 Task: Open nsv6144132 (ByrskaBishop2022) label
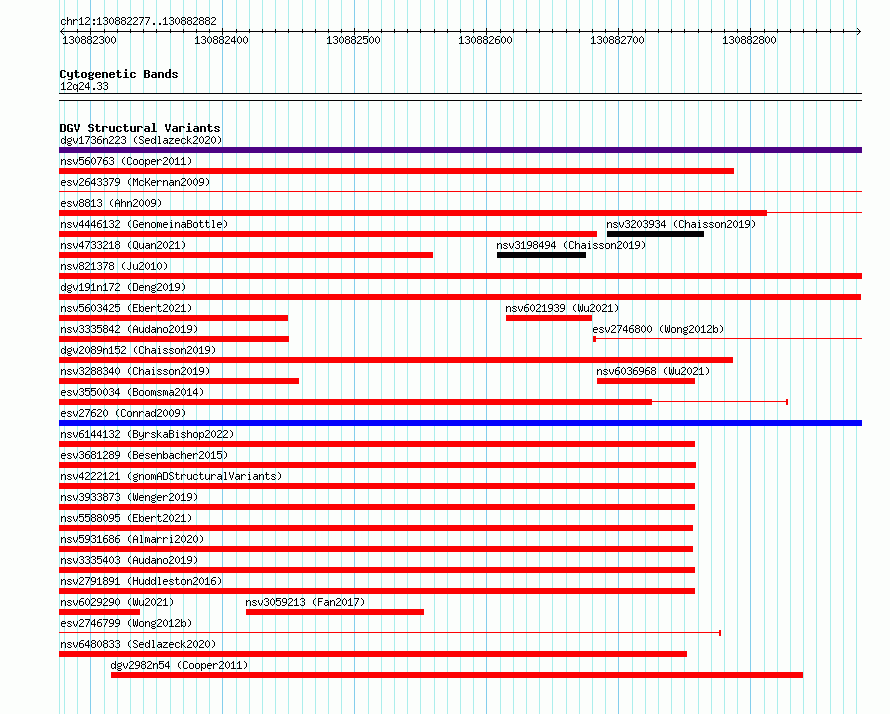pyautogui.click(x=147, y=434)
